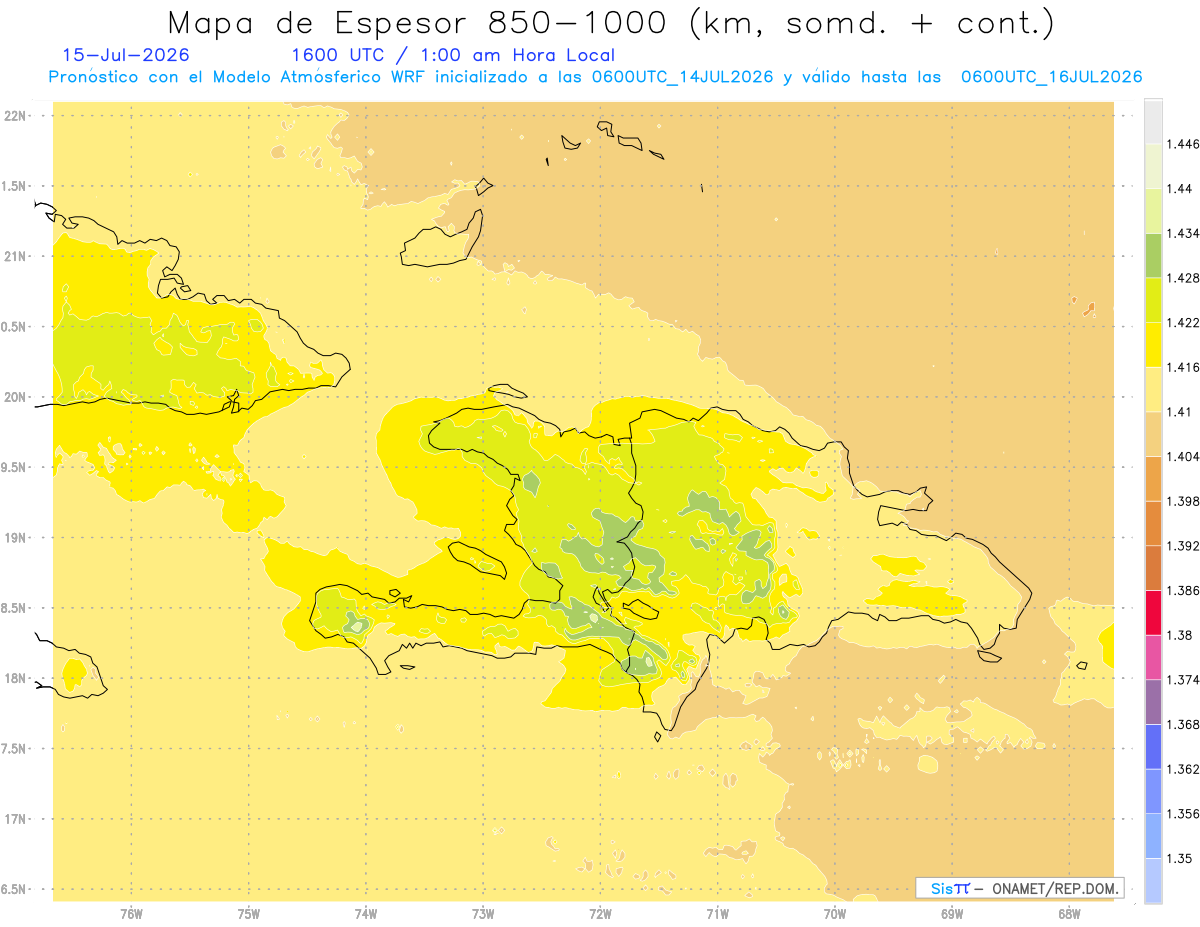Click the colorbar value '1.38'

click(1179, 635)
